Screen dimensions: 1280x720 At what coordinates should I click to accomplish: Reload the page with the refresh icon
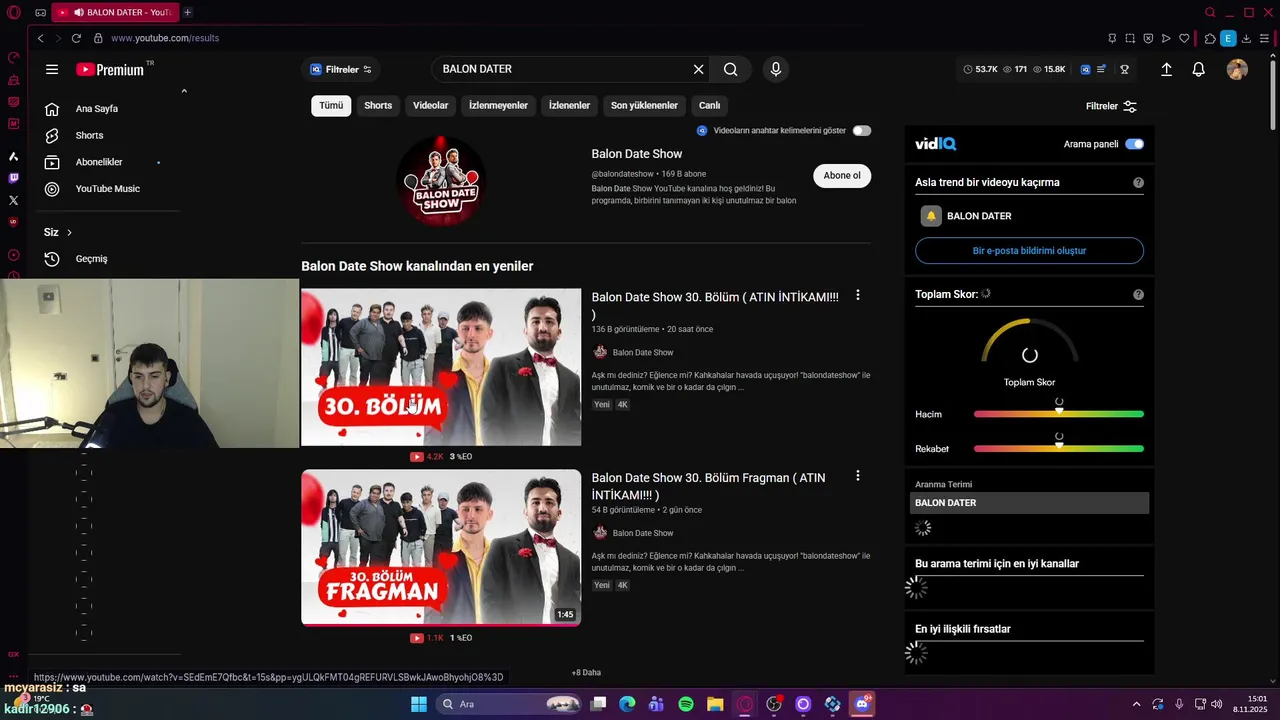(x=76, y=38)
